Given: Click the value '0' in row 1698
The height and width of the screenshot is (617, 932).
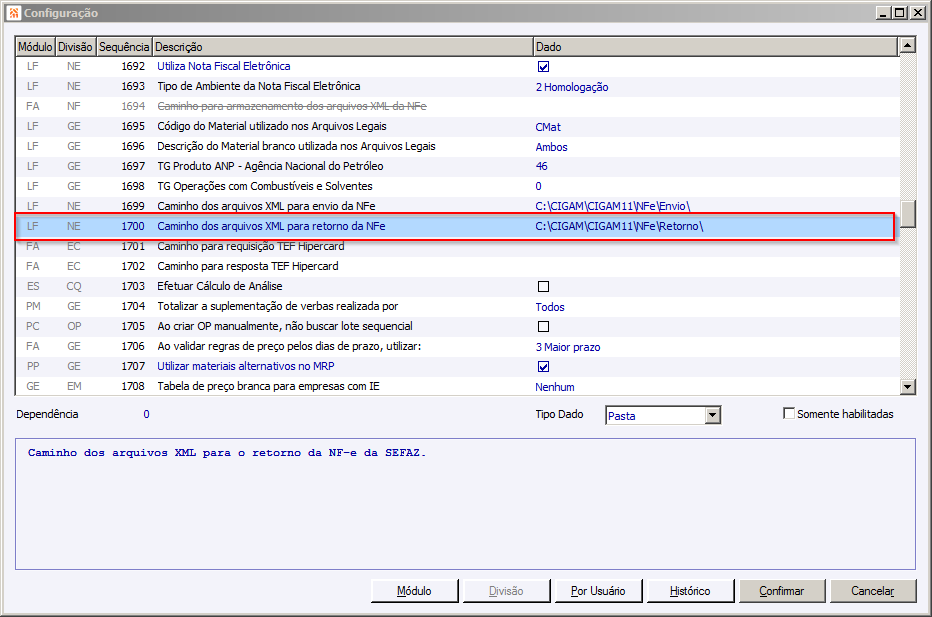Looking at the screenshot, I should [x=539, y=186].
